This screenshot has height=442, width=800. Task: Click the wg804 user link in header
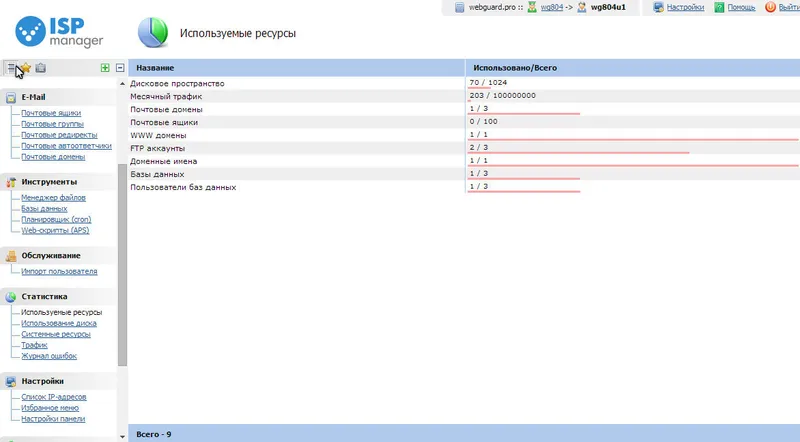[552, 7]
